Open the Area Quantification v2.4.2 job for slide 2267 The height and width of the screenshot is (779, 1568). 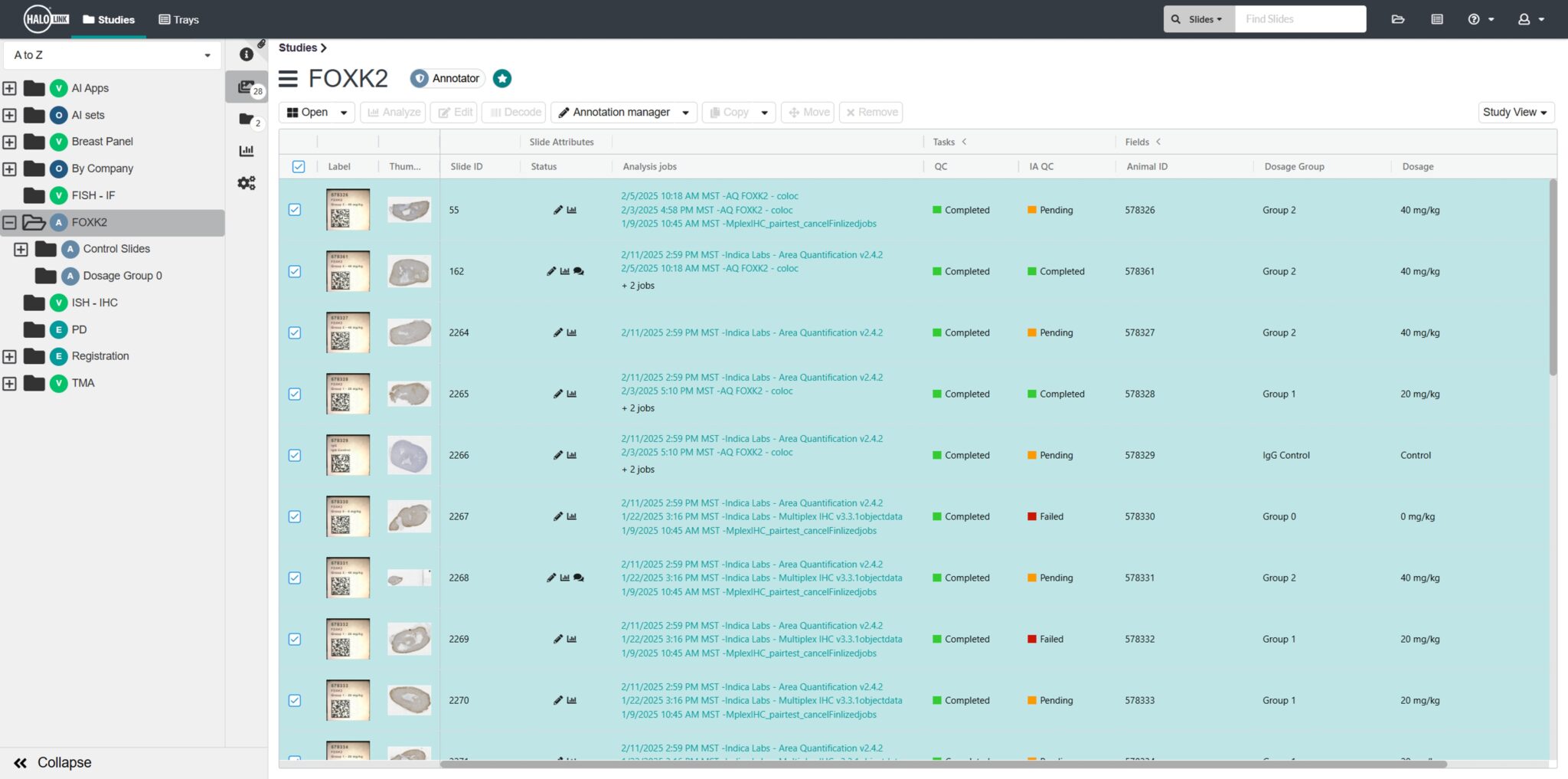[752, 503]
